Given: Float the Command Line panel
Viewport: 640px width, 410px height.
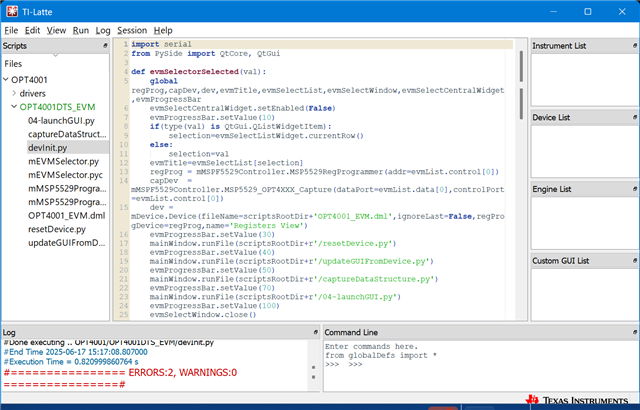Looking at the screenshot, I should pos(635,332).
